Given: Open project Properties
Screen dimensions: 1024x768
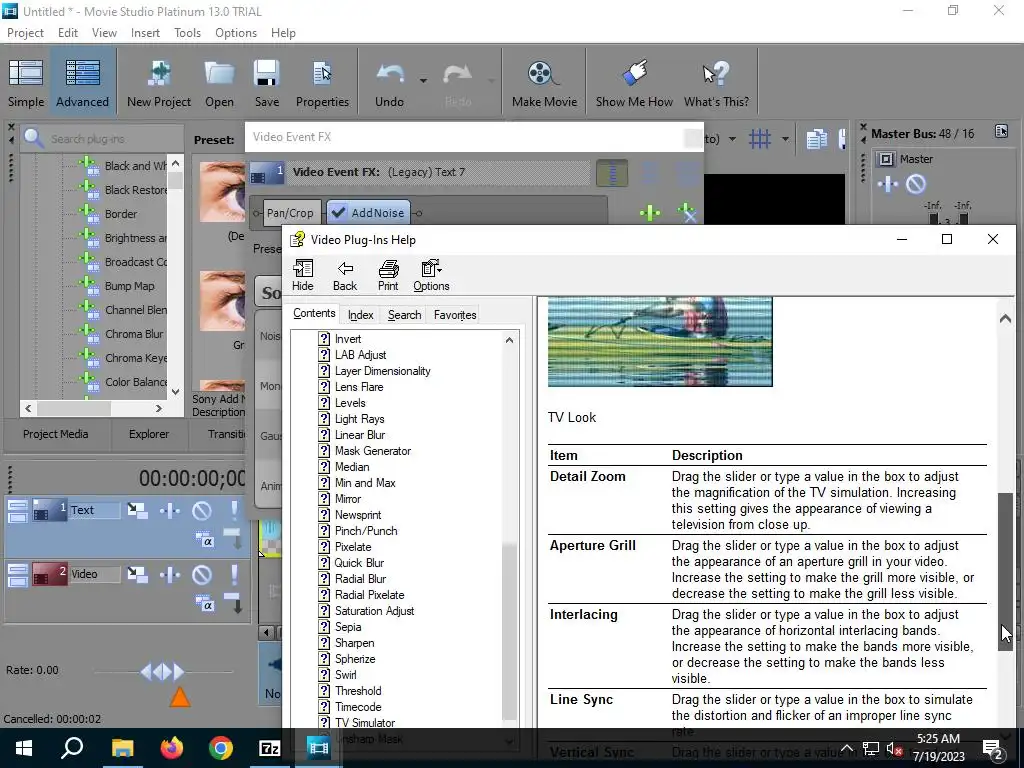Looking at the screenshot, I should pyautogui.click(x=322, y=82).
